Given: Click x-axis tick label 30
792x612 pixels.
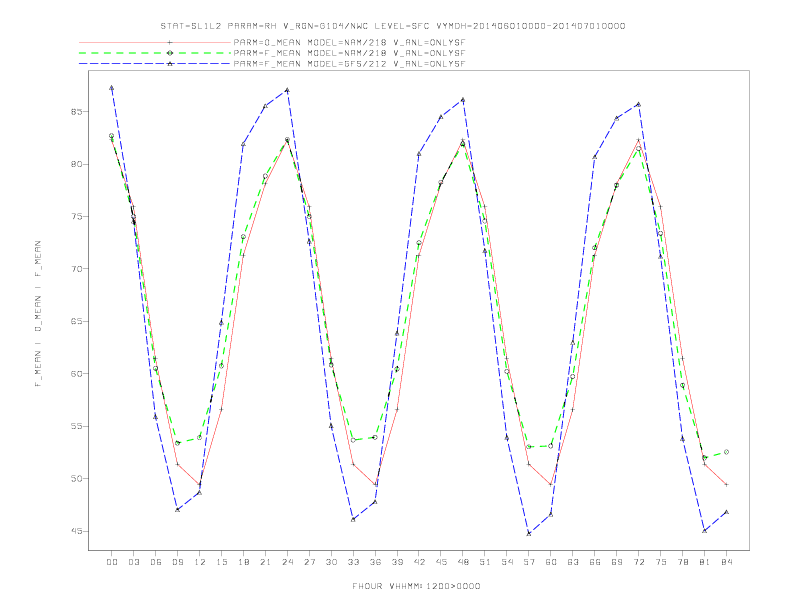Looking at the screenshot, I should 331,562.
